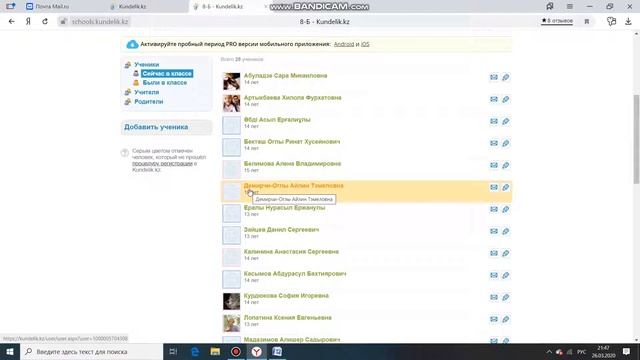Click pencil icon for Әбді Асыл
Screen dimensions: 640x360
tap(505, 121)
